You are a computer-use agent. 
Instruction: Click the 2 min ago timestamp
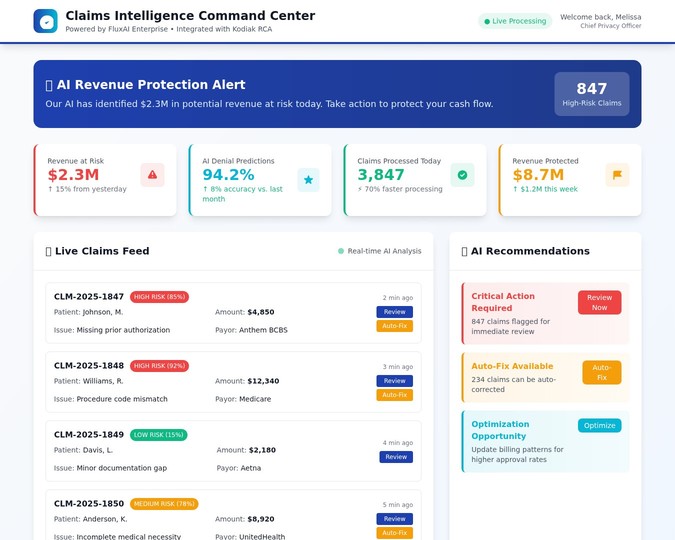398,298
